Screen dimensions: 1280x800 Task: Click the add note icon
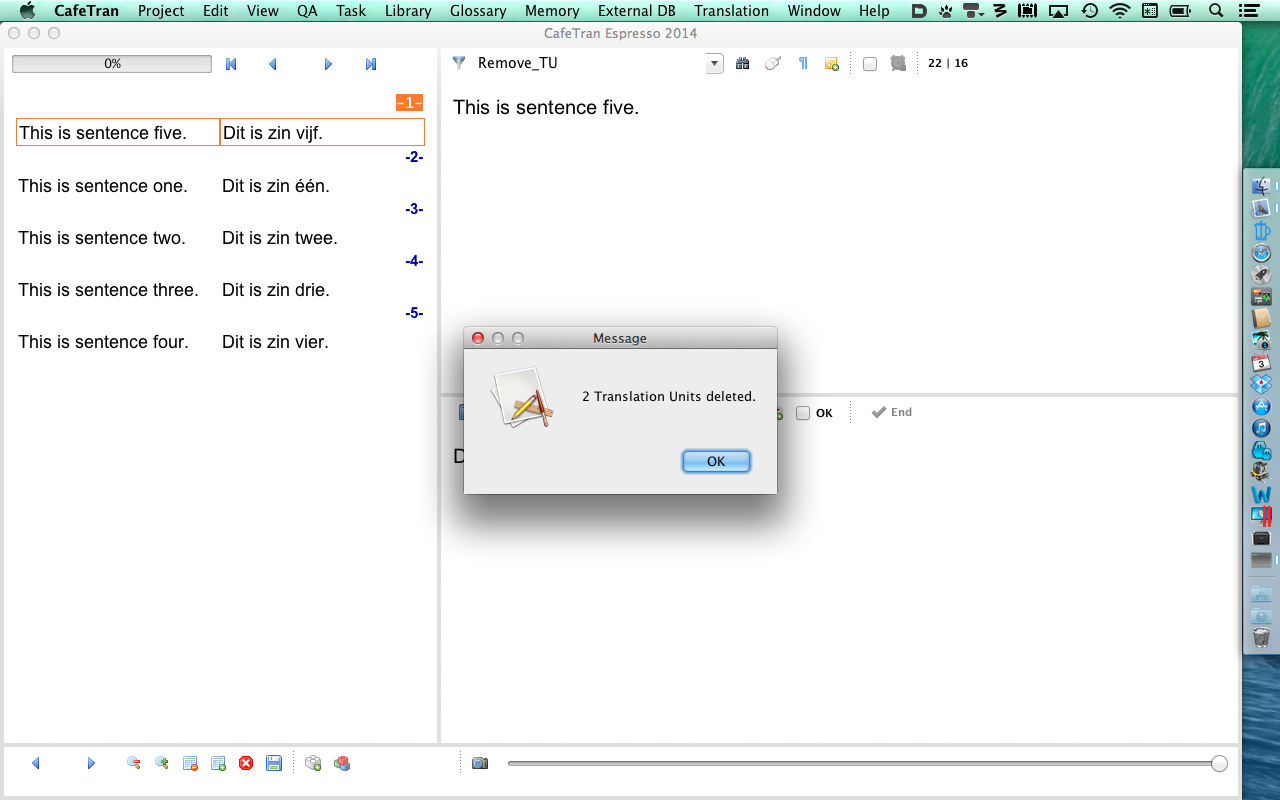[x=831, y=64]
